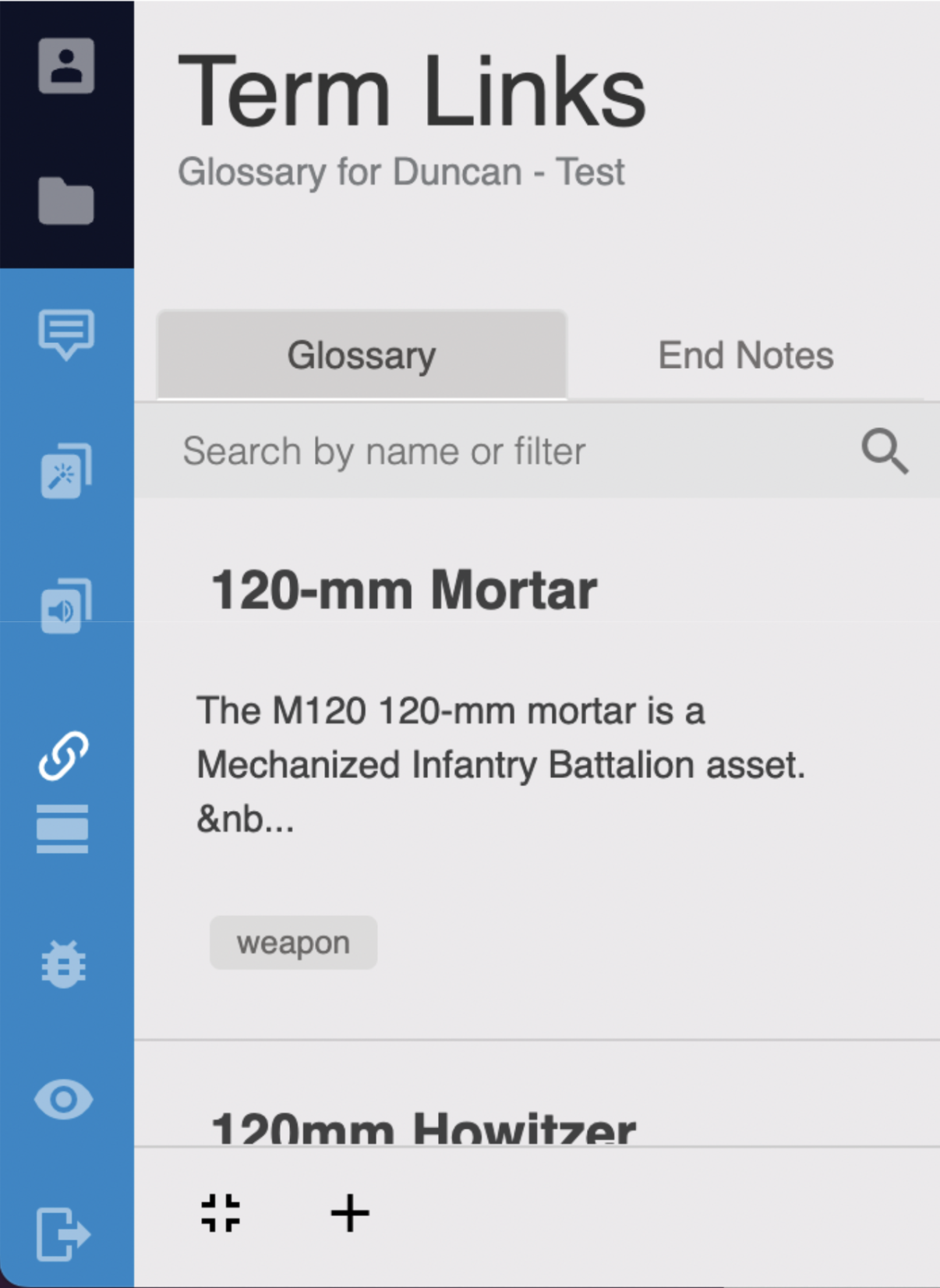This screenshot has height=1288, width=940.
Task: Click the M120 mortar description text
Action: coord(500,764)
